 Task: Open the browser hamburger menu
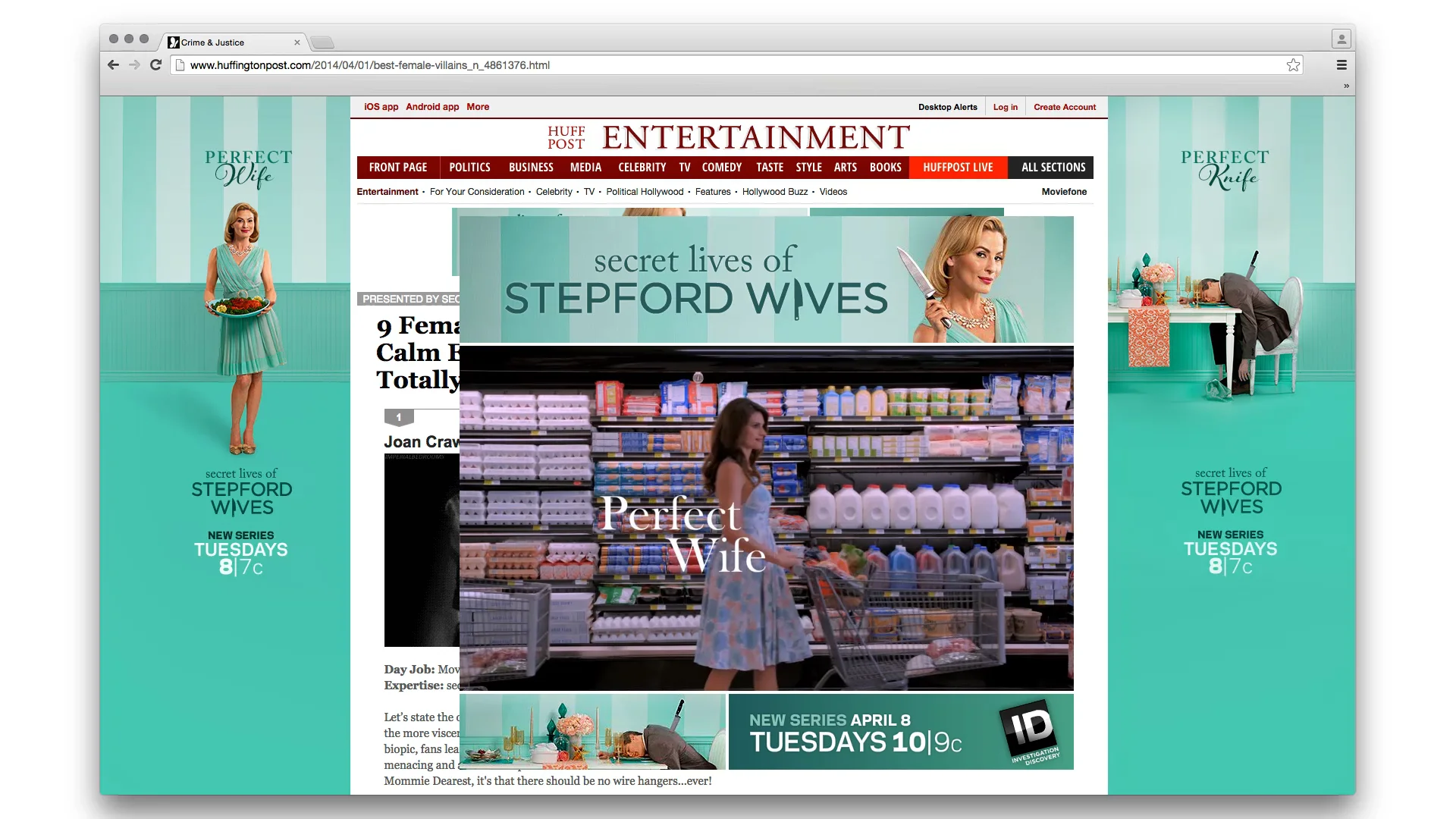click(1342, 65)
